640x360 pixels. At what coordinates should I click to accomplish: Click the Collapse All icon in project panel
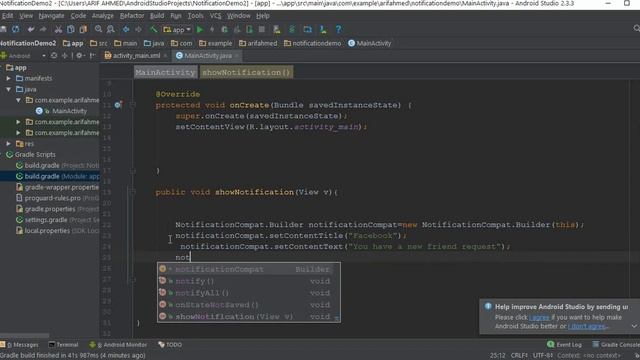[x=64, y=56]
